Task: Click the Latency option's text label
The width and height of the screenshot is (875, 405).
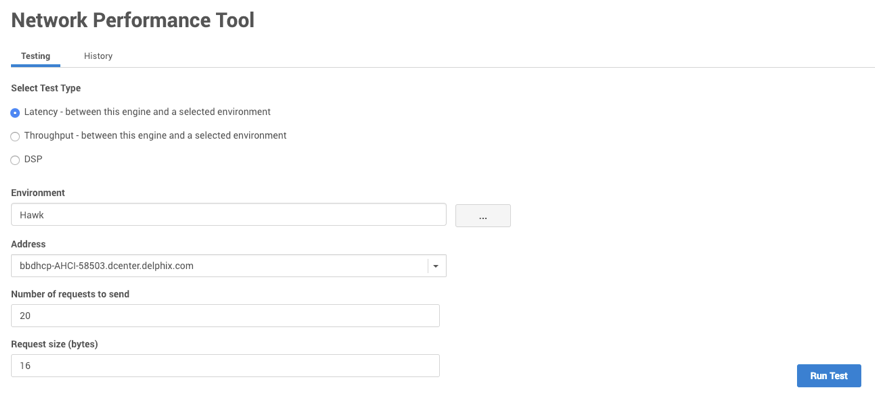Action: pos(147,112)
